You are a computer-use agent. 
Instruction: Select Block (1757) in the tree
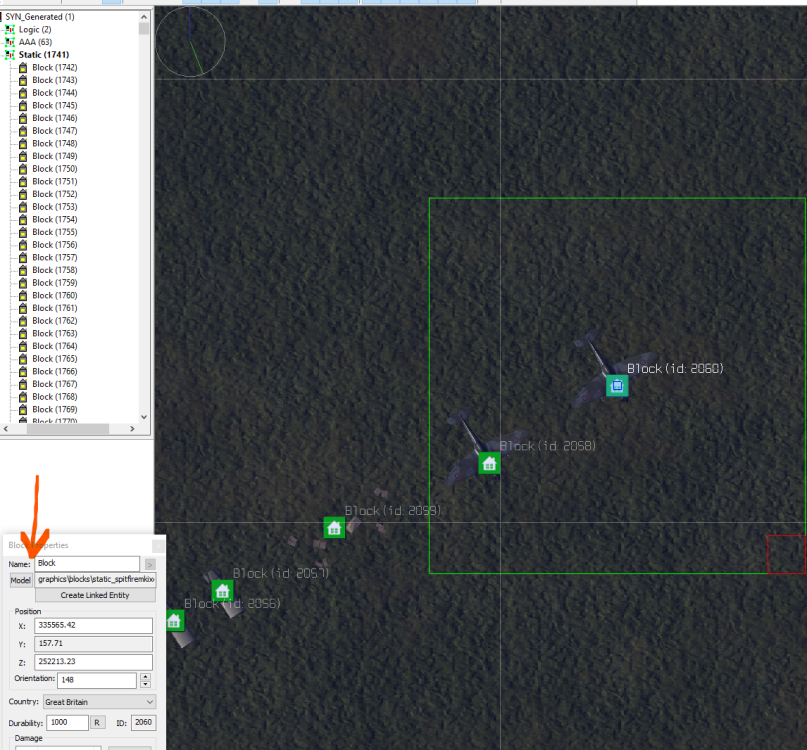click(x=55, y=257)
